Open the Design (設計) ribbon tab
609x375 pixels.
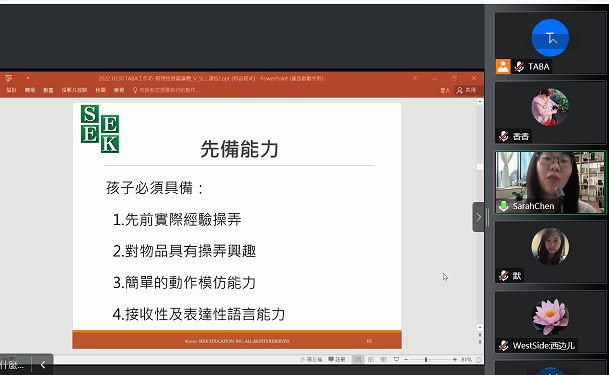point(11,90)
